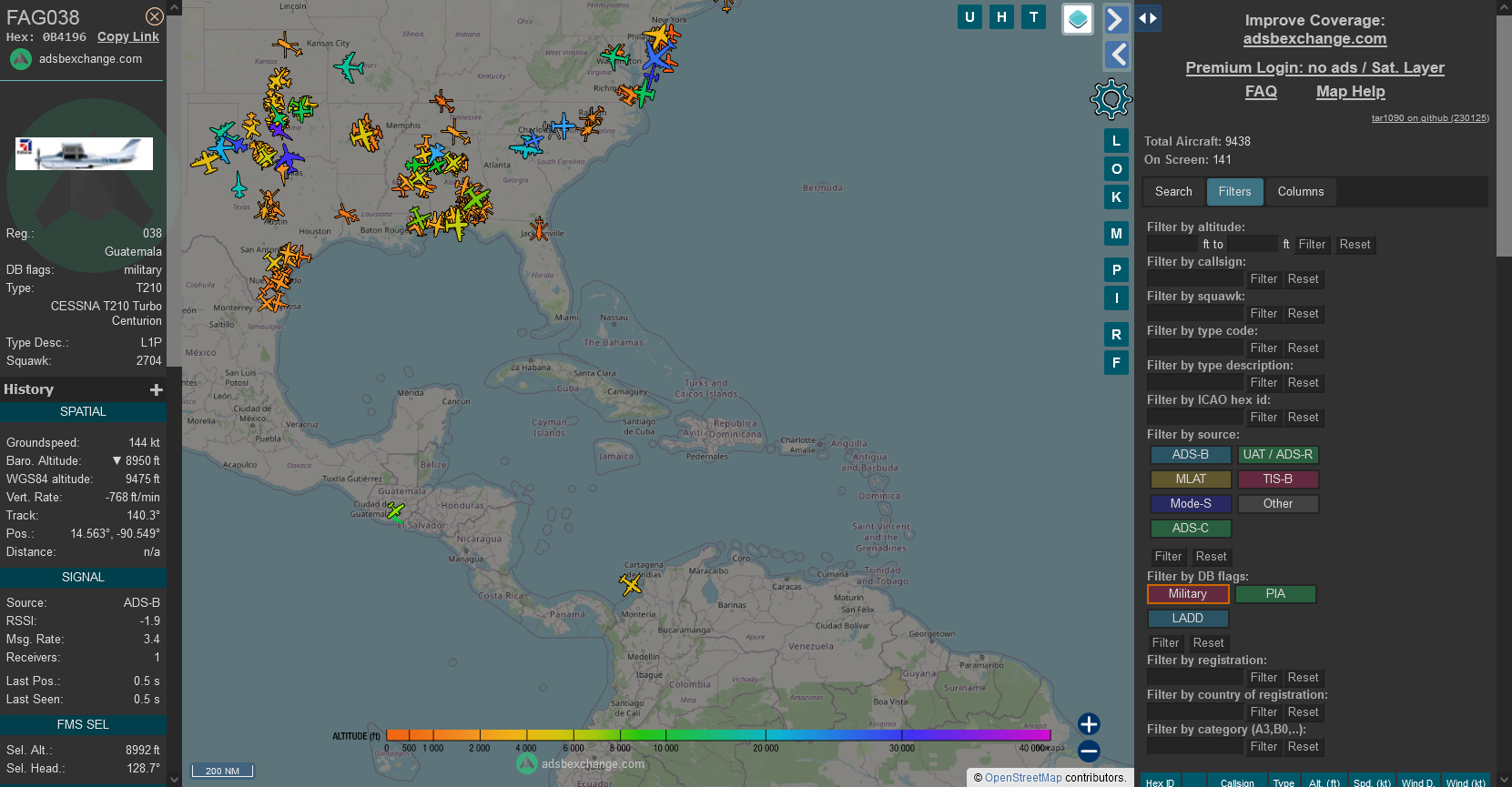Toggle the ADS-C source filter
This screenshot has width=1512, height=787.
[1190, 529]
